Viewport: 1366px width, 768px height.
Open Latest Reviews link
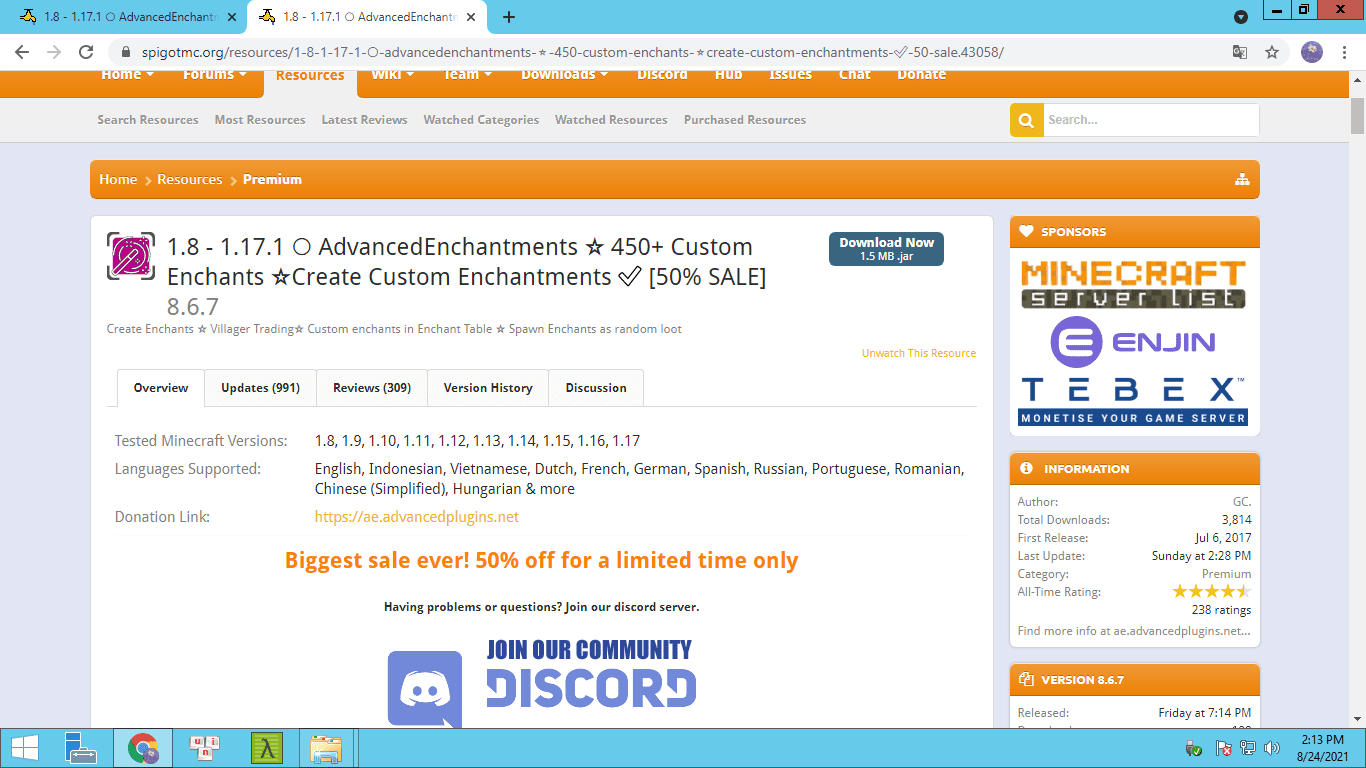pos(364,120)
